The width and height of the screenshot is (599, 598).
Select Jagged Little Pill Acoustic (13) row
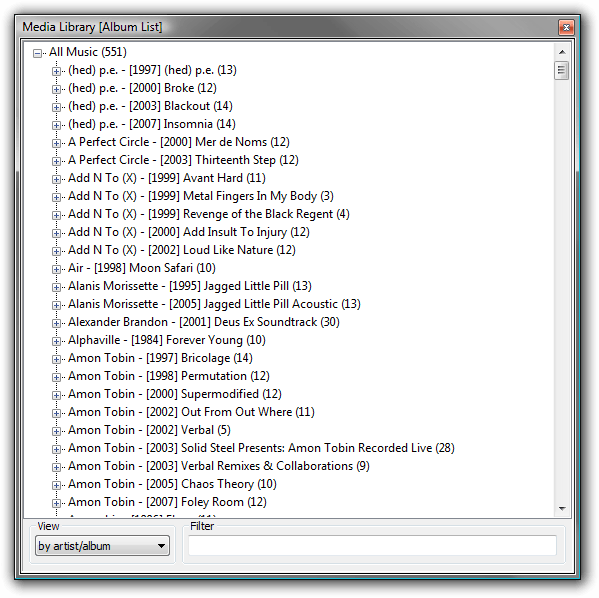pos(214,303)
